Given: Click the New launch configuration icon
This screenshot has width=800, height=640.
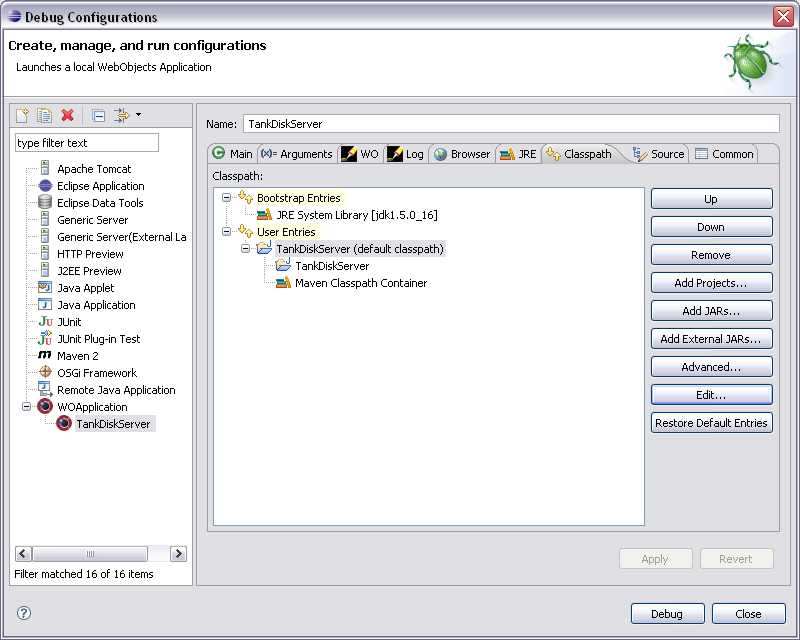Looking at the screenshot, I should pyautogui.click(x=22, y=115).
